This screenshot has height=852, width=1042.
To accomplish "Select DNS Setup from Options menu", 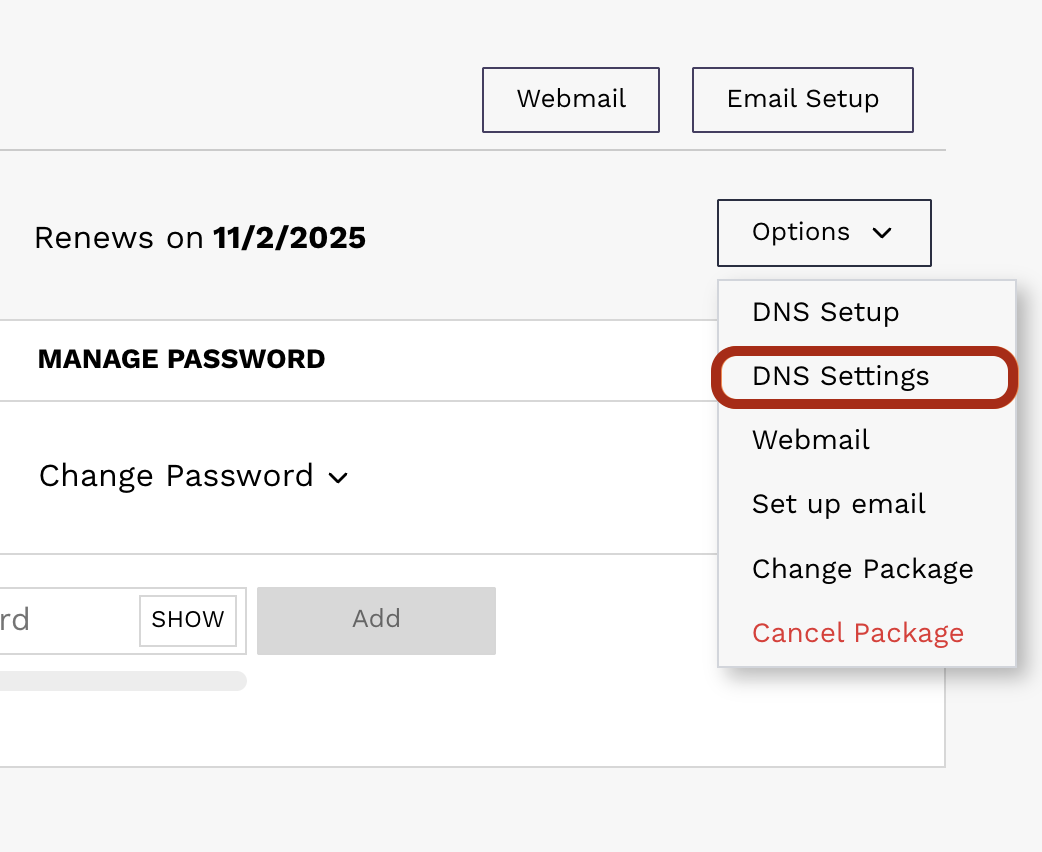I will [x=825, y=312].
